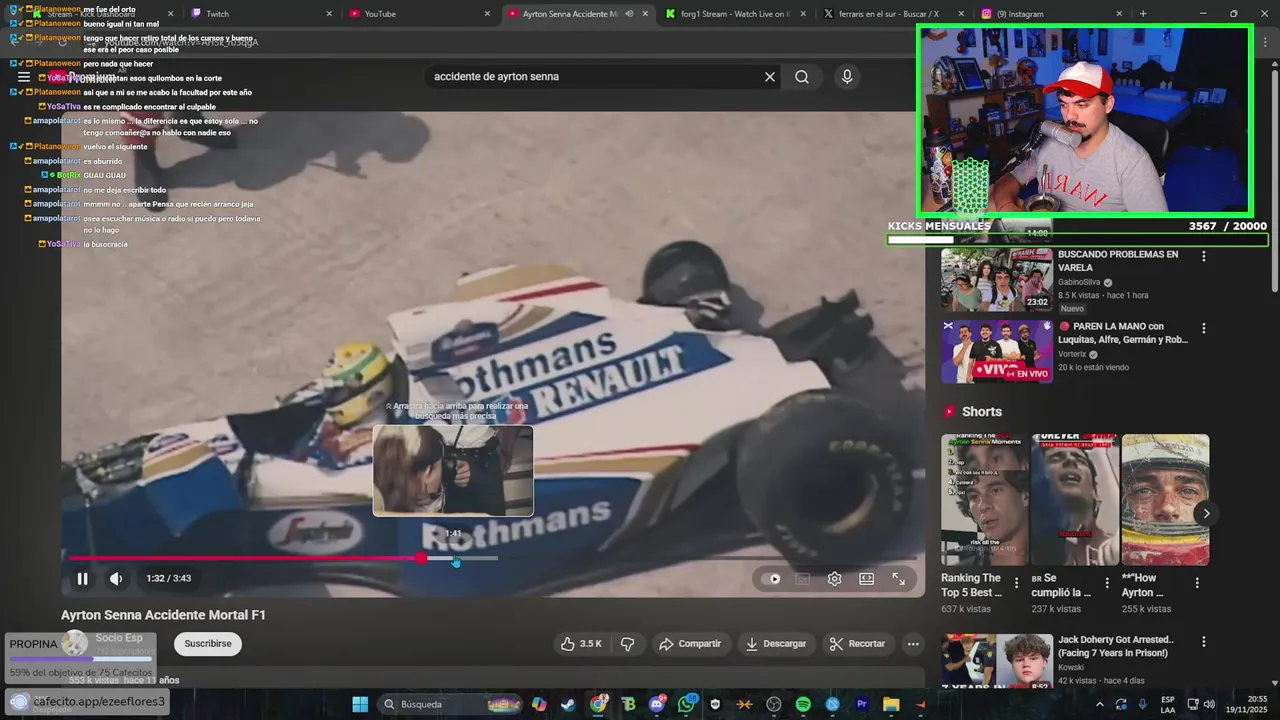Show hidden system tray icons chevron

(x=1100, y=704)
